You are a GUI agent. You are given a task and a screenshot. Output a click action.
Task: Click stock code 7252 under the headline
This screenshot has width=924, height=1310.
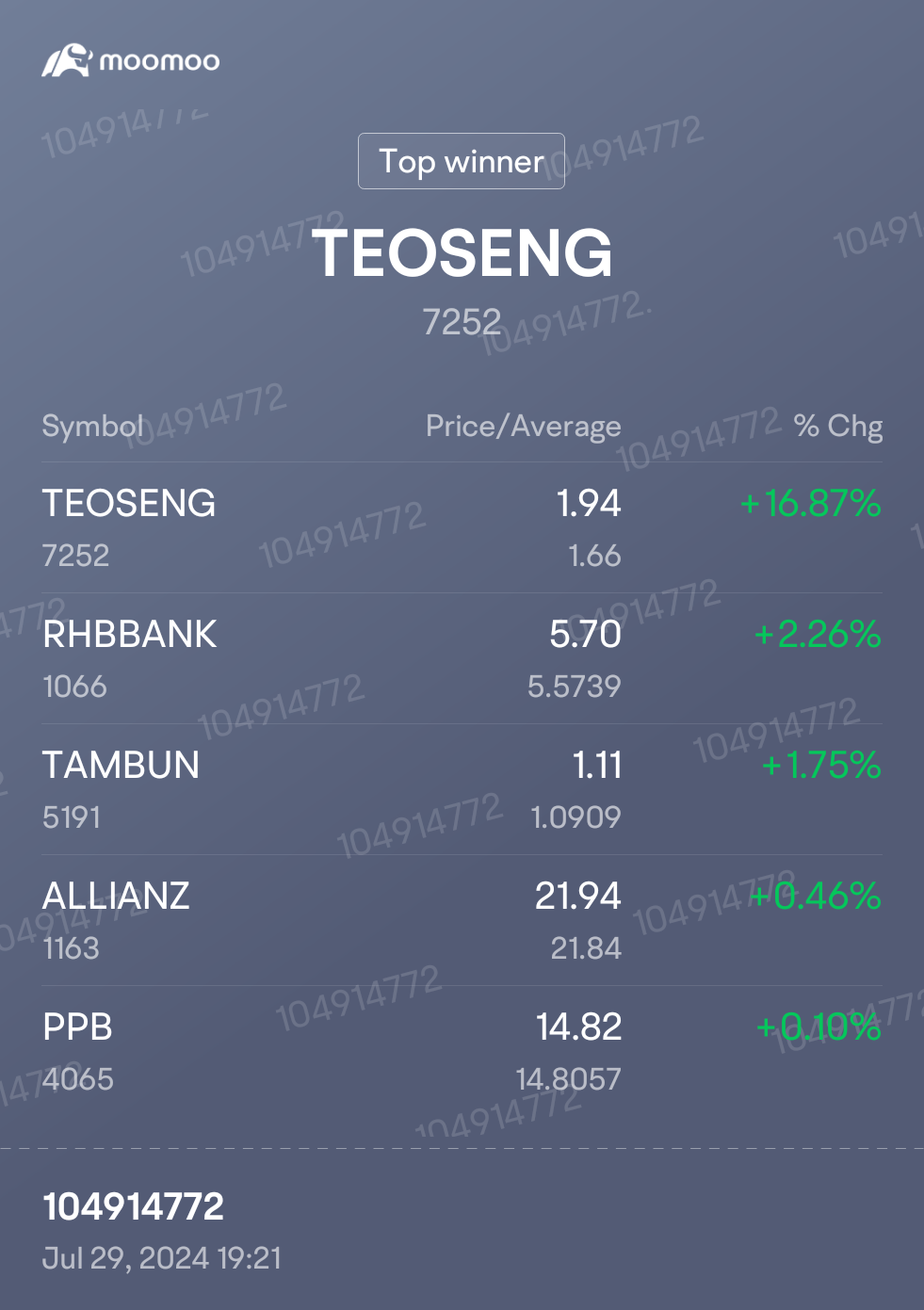pos(462,322)
